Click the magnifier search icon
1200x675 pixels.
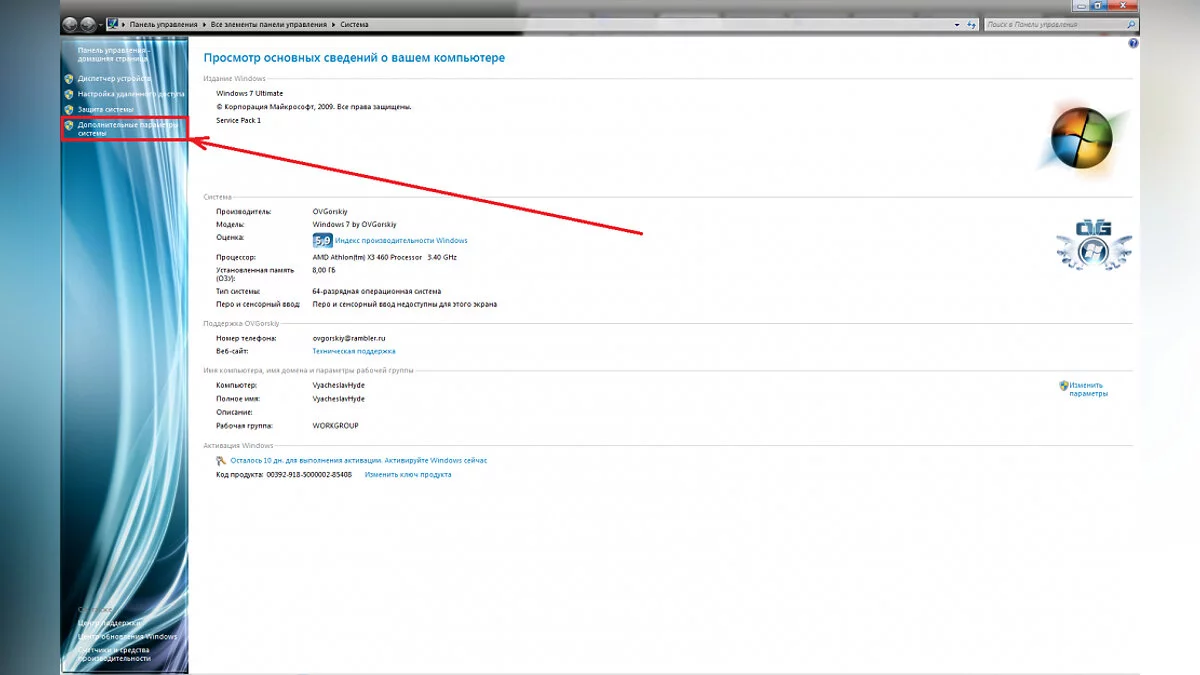[x=1131, y=24]
